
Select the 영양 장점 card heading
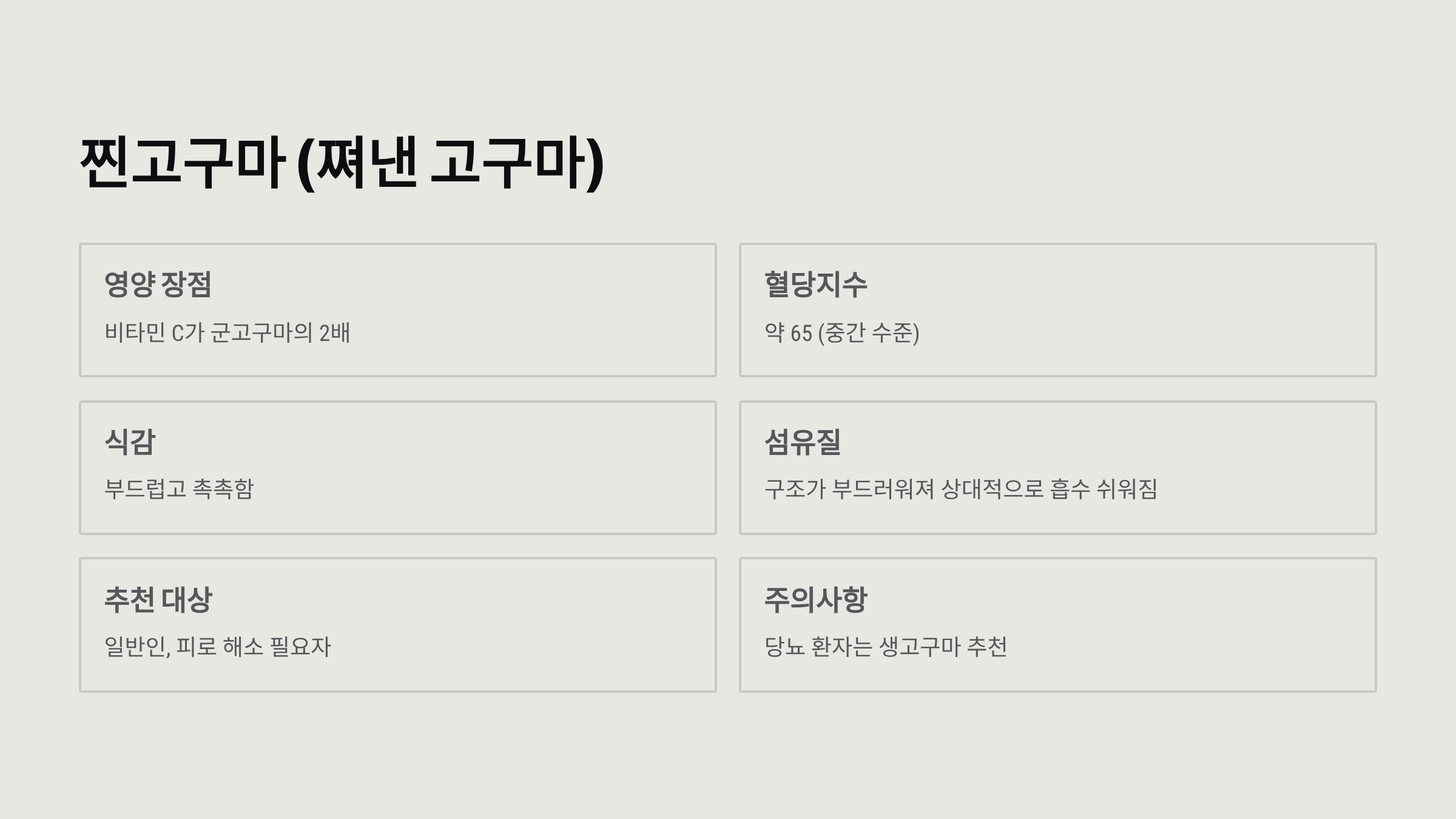pyautogui.click(x=158, y=284)
